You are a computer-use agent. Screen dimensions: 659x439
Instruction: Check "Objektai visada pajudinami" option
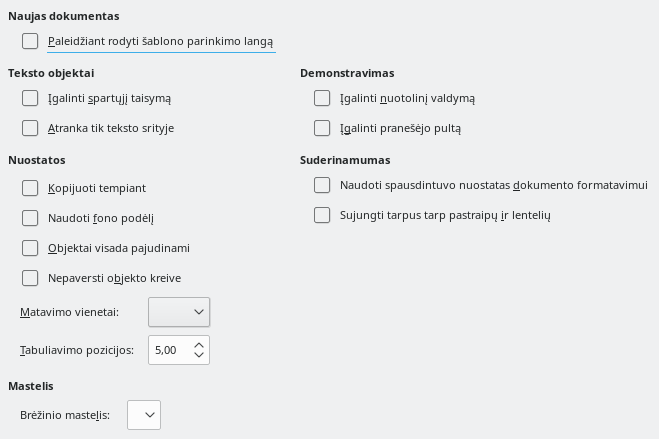click(x=30, y=248)
